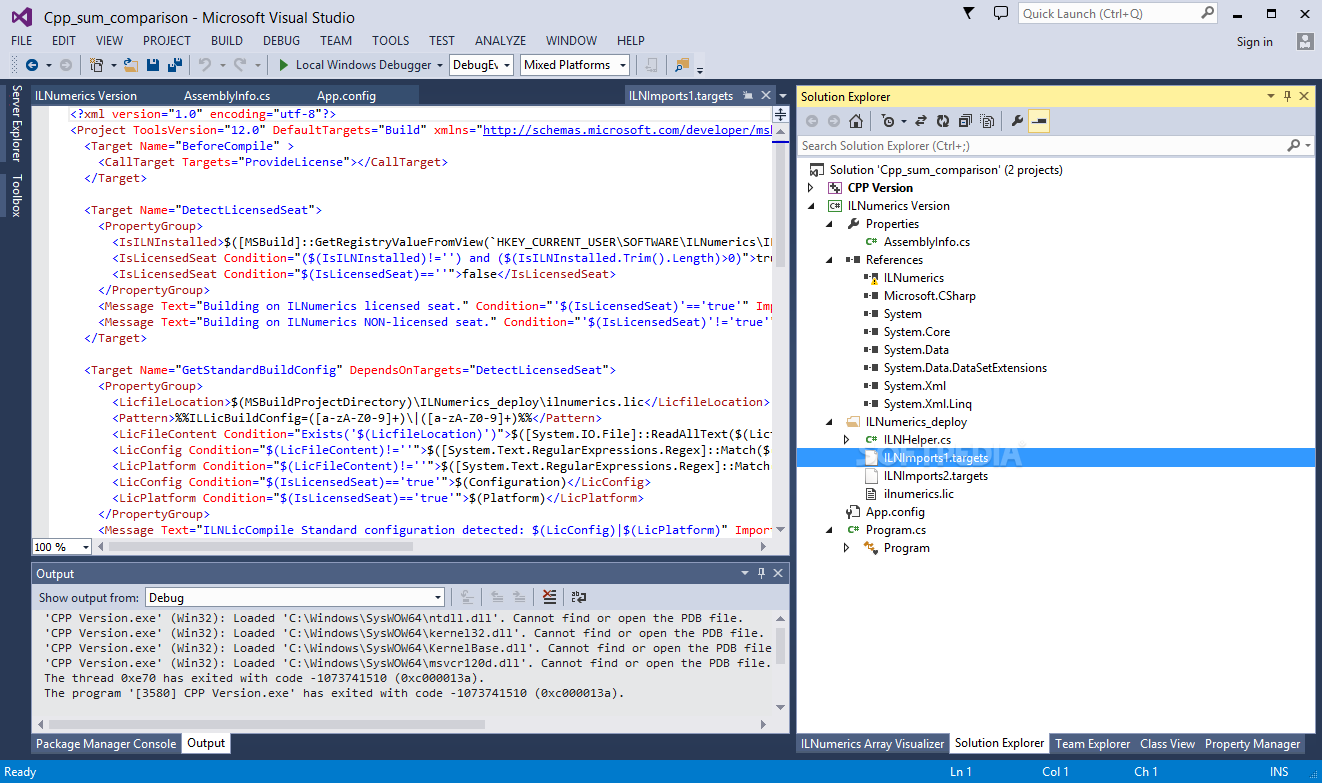Select the ILNumerics reference
The image size is (1322, 783).
coord(913,278)
